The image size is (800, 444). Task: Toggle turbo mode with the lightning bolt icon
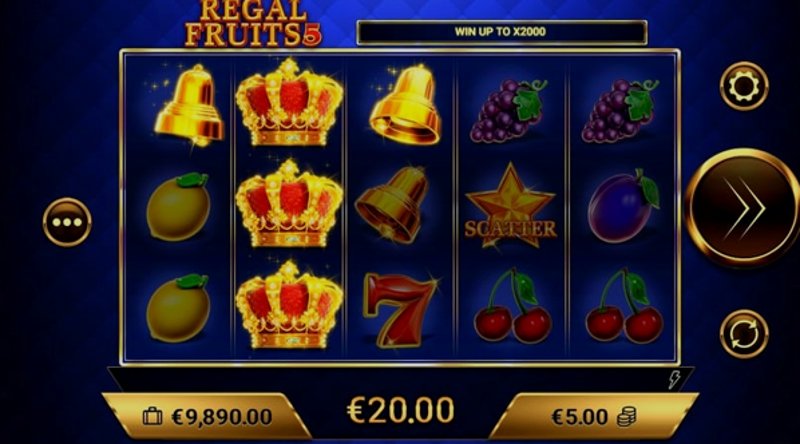coord(674,379)
